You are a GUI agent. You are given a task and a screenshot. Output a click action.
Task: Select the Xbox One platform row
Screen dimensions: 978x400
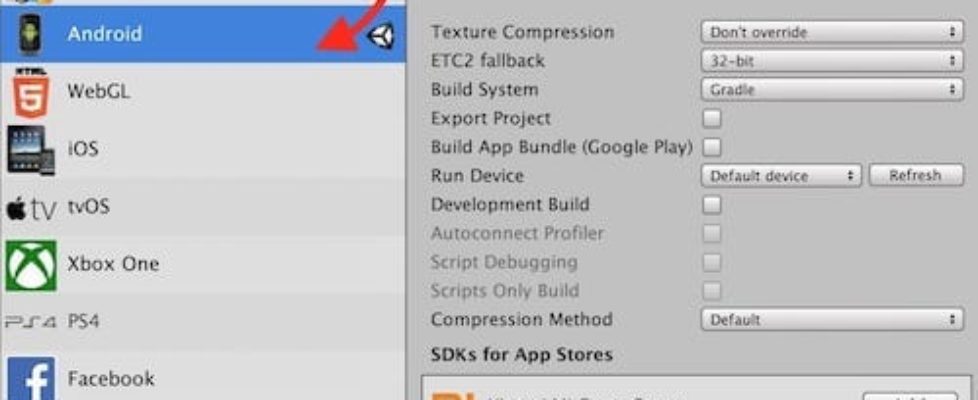click(x=200, y=265)
